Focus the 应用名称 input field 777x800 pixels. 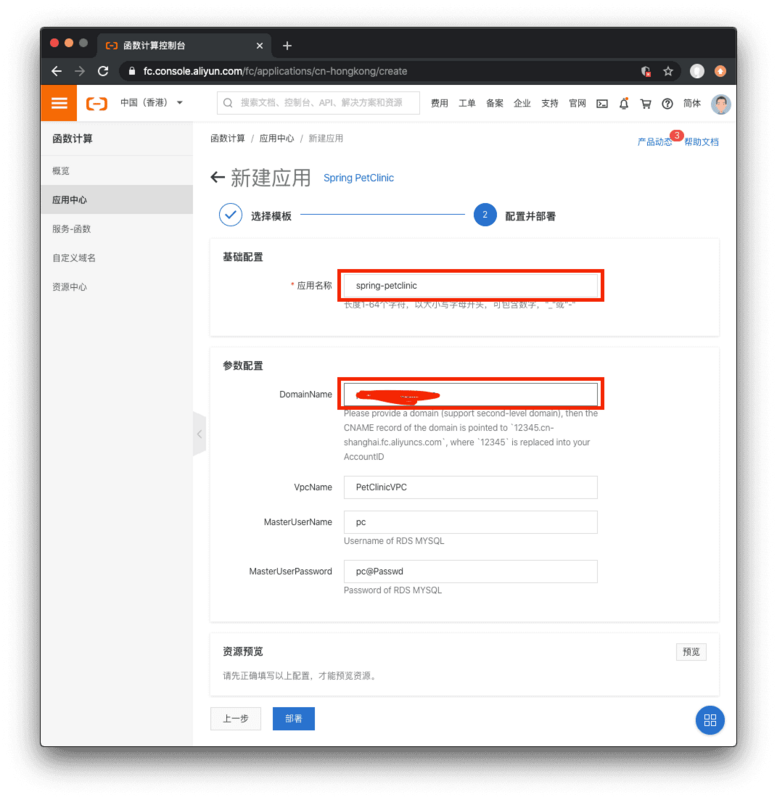click(x=470, y=286)
